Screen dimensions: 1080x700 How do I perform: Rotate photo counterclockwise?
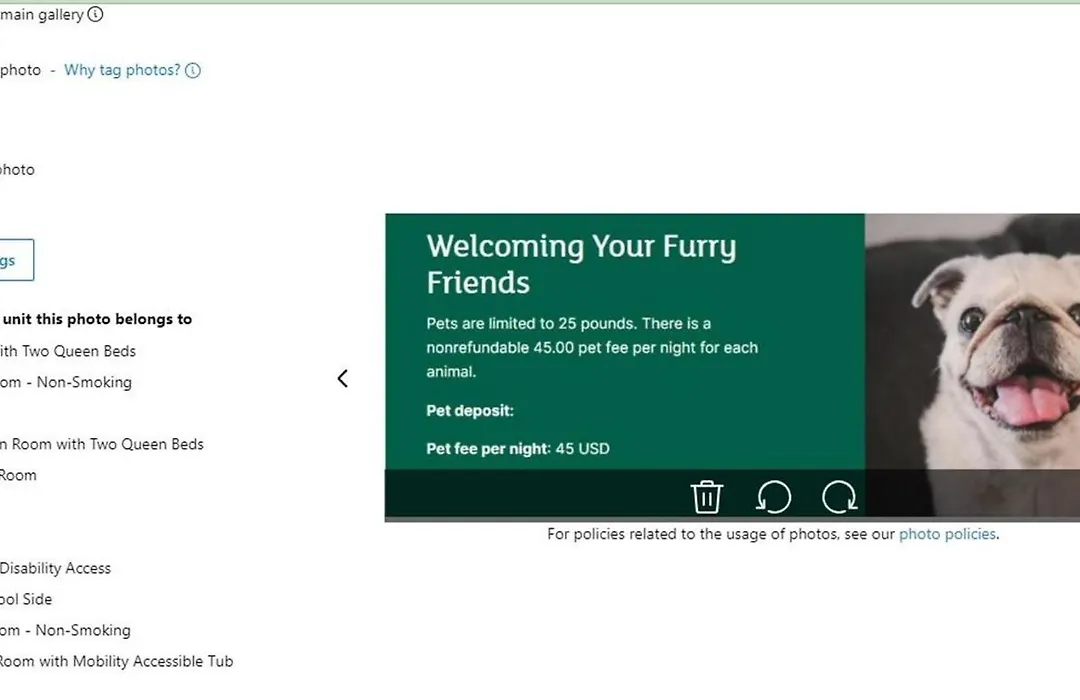pyautogui.click(x=773, y=497)
